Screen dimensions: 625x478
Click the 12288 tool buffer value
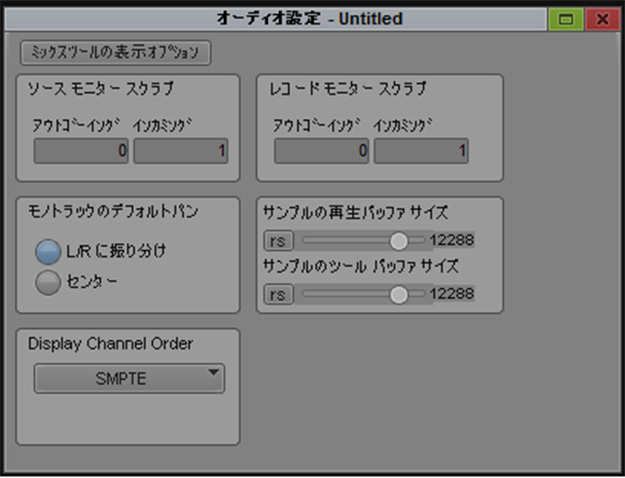click(x=452, y=294)
